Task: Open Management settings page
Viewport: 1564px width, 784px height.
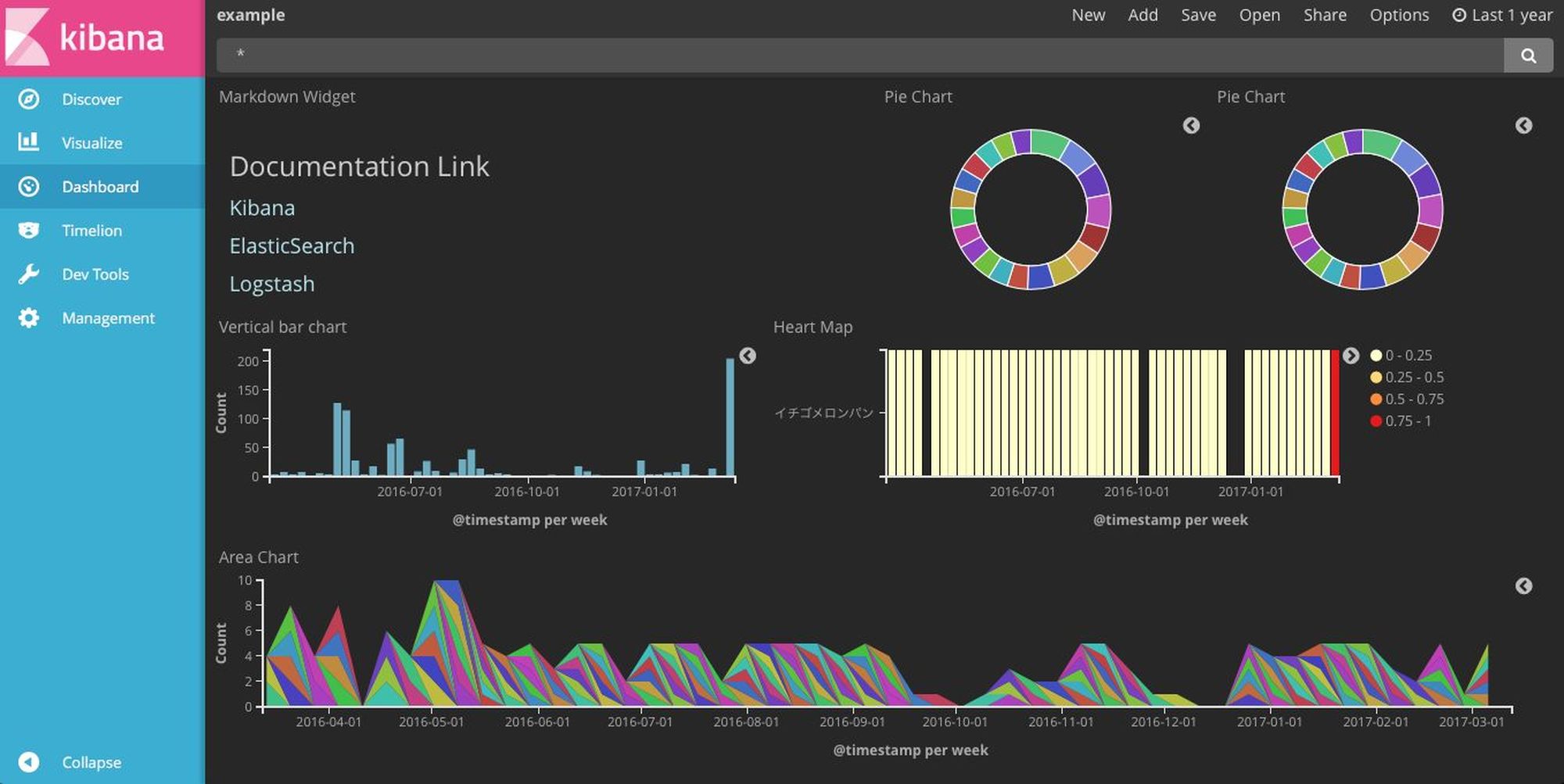Action: tap(102, 318)
